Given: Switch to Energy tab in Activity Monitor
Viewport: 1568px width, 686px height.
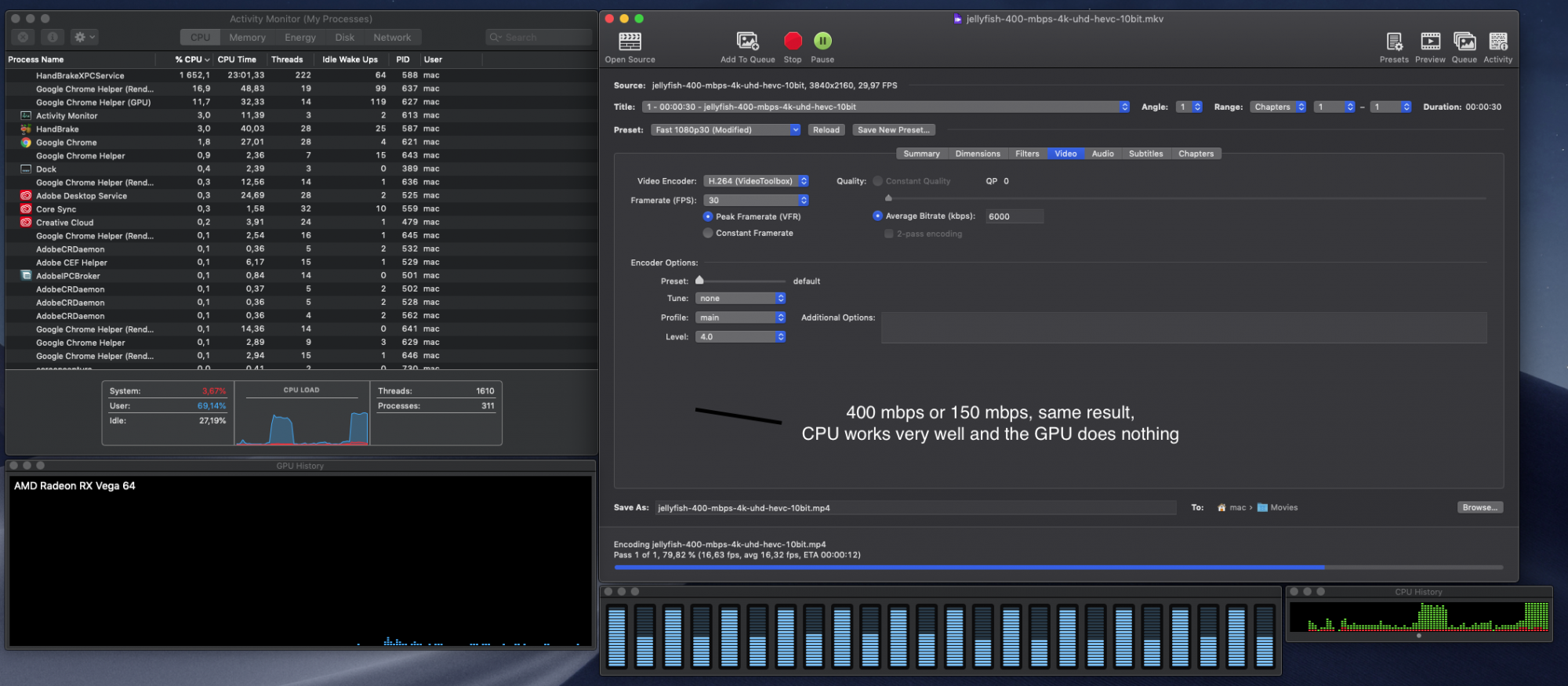Looking at the screenshot, I should tap(300, 38).
